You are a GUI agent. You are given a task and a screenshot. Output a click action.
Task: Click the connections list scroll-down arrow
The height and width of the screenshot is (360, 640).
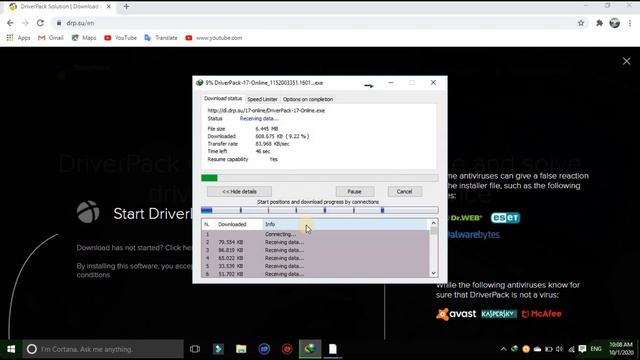pos(433,273)
